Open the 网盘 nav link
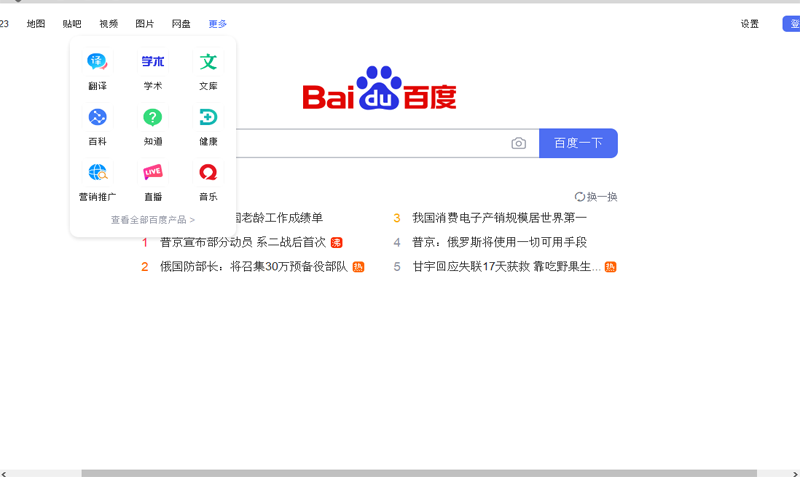800x477 pixels. coord(181,24)
